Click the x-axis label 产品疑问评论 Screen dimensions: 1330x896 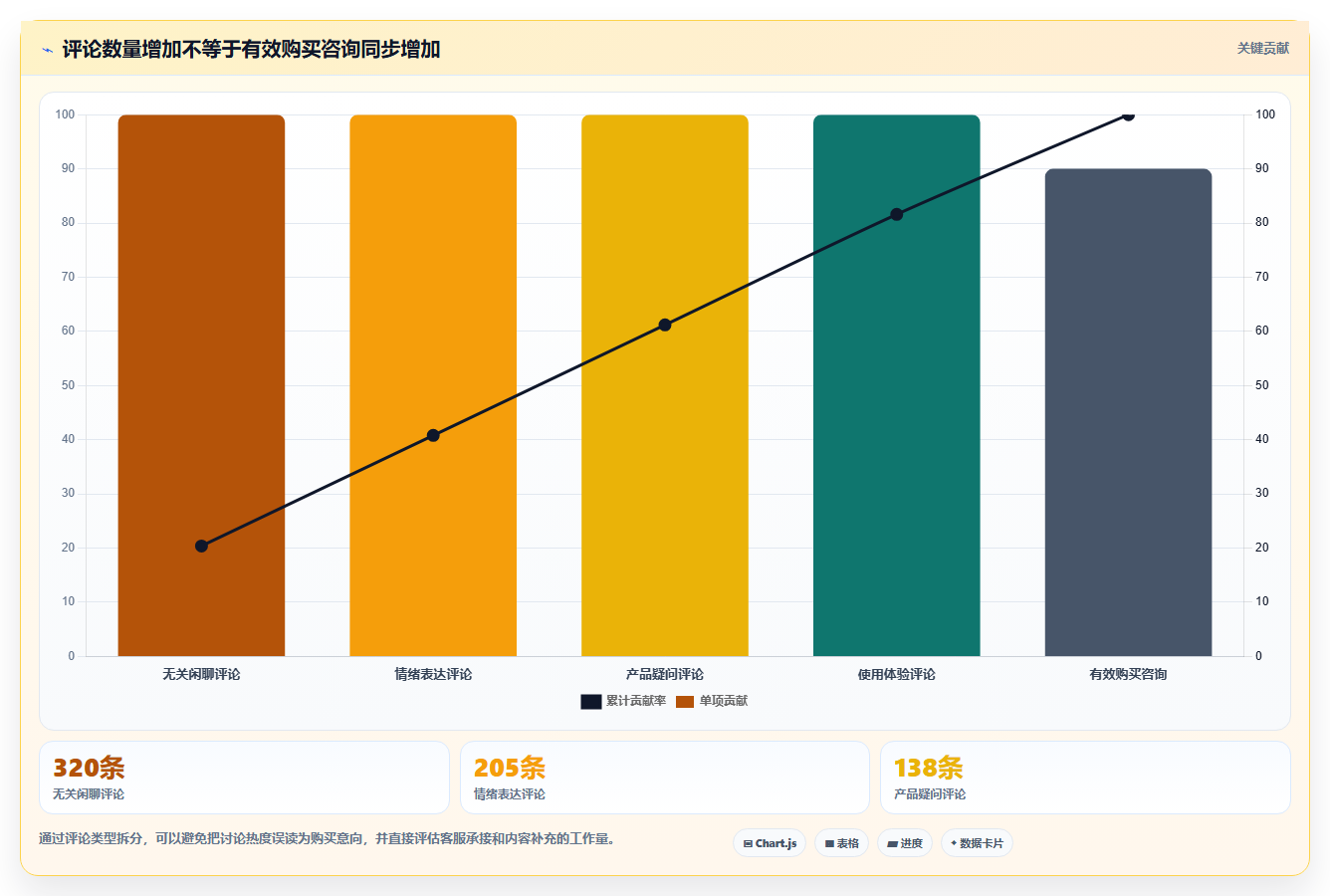pyautogui.click(x=665, y=674)
